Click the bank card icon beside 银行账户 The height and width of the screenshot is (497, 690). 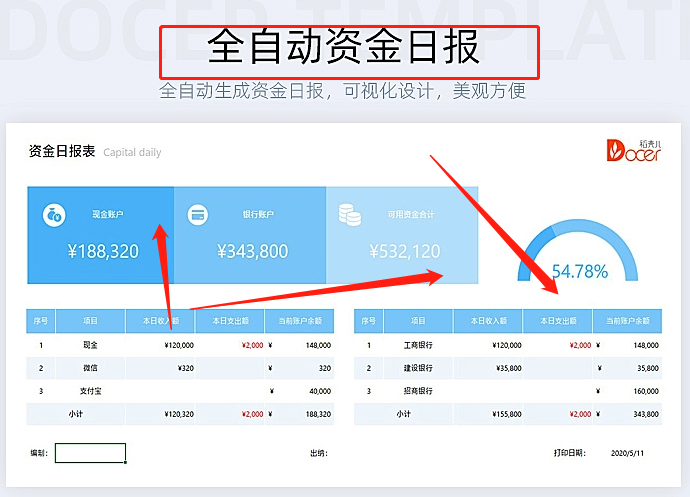[x=198, y=215]
